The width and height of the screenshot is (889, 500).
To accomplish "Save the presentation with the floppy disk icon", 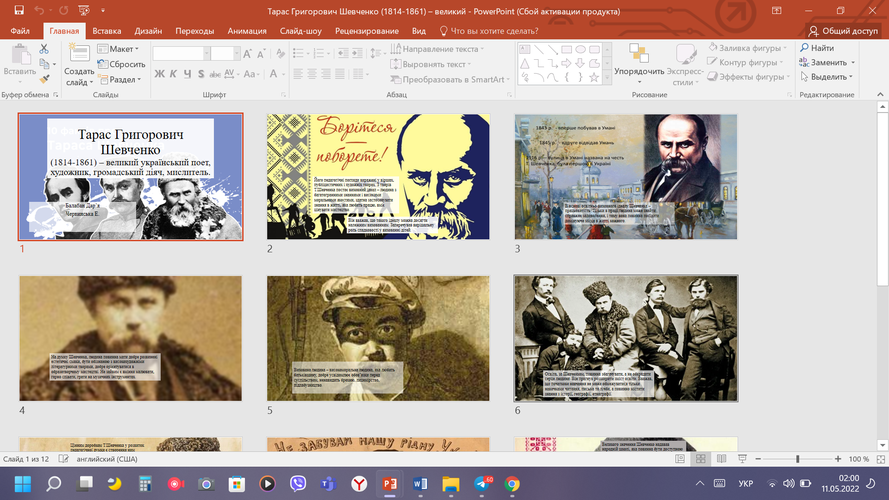I will point(19,10).
